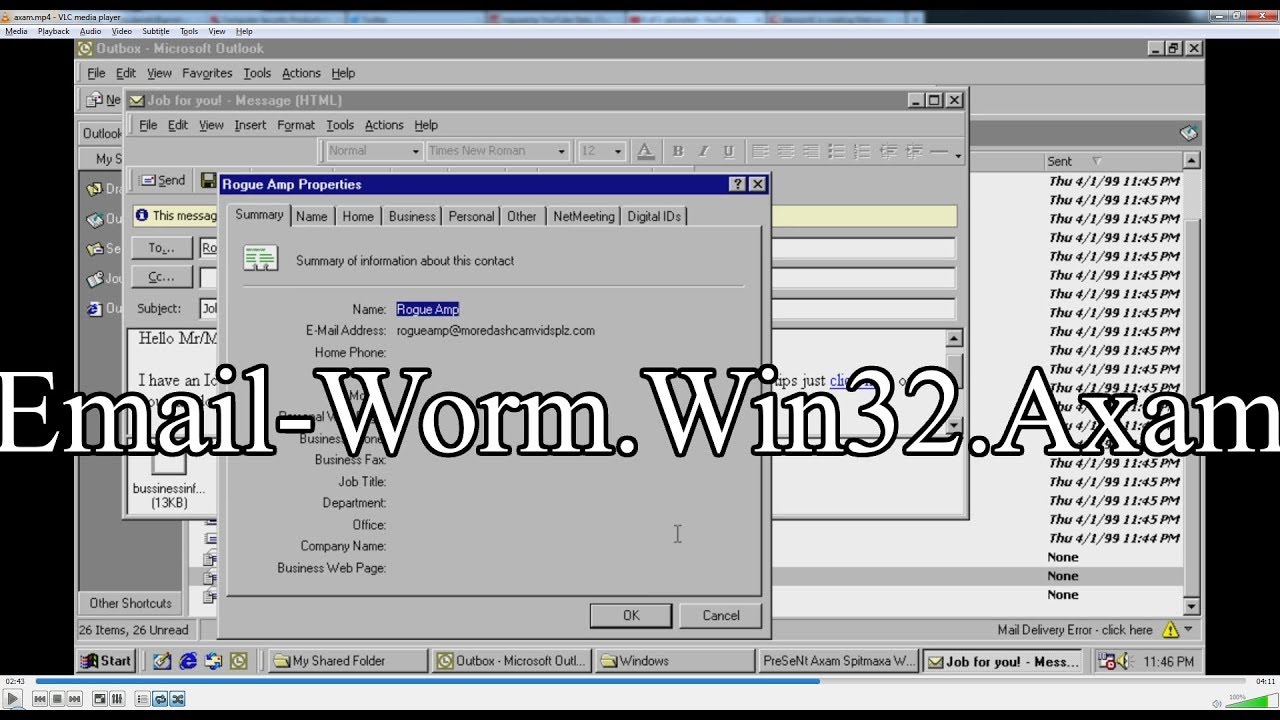Show the VLC playlist

coord(143,699)
